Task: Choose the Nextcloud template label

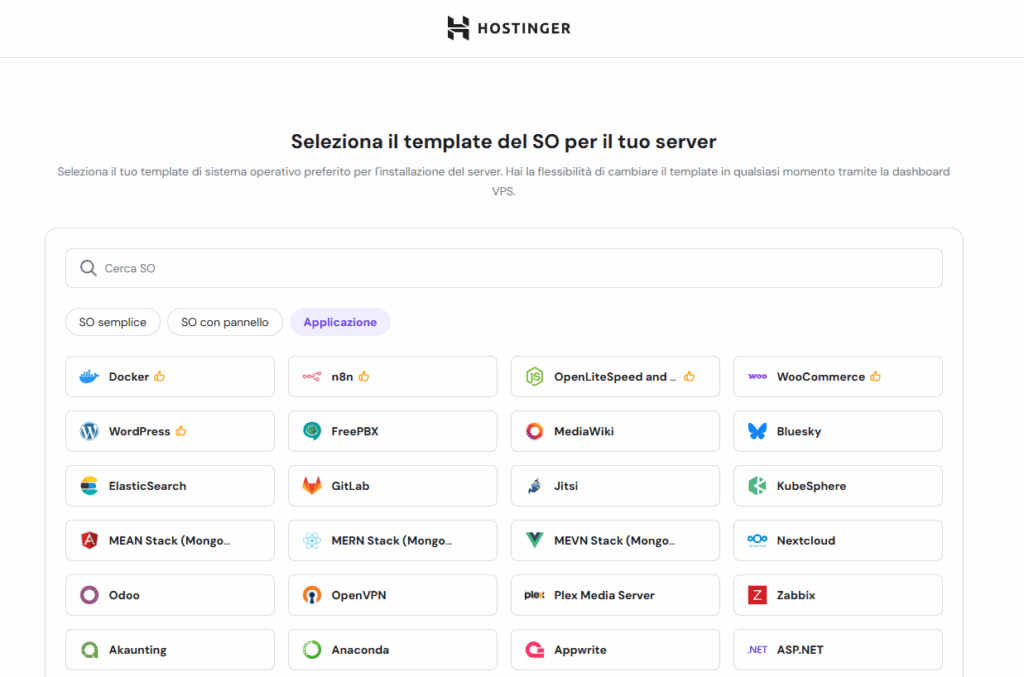Action: [x=806, y=541]
